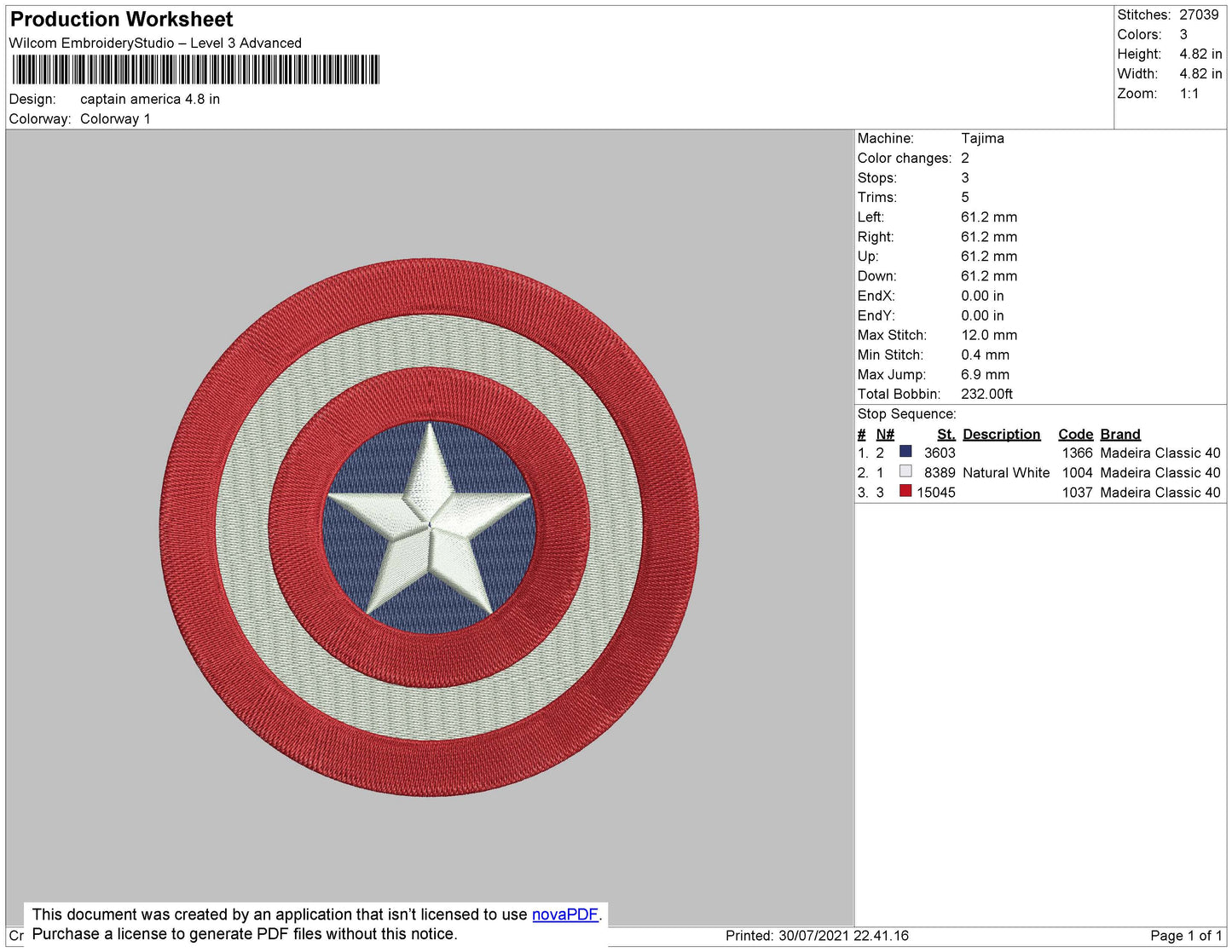Click the 'Down:' label
Viewport: 1232px width, 952px height.
click(x=877, y=276)
